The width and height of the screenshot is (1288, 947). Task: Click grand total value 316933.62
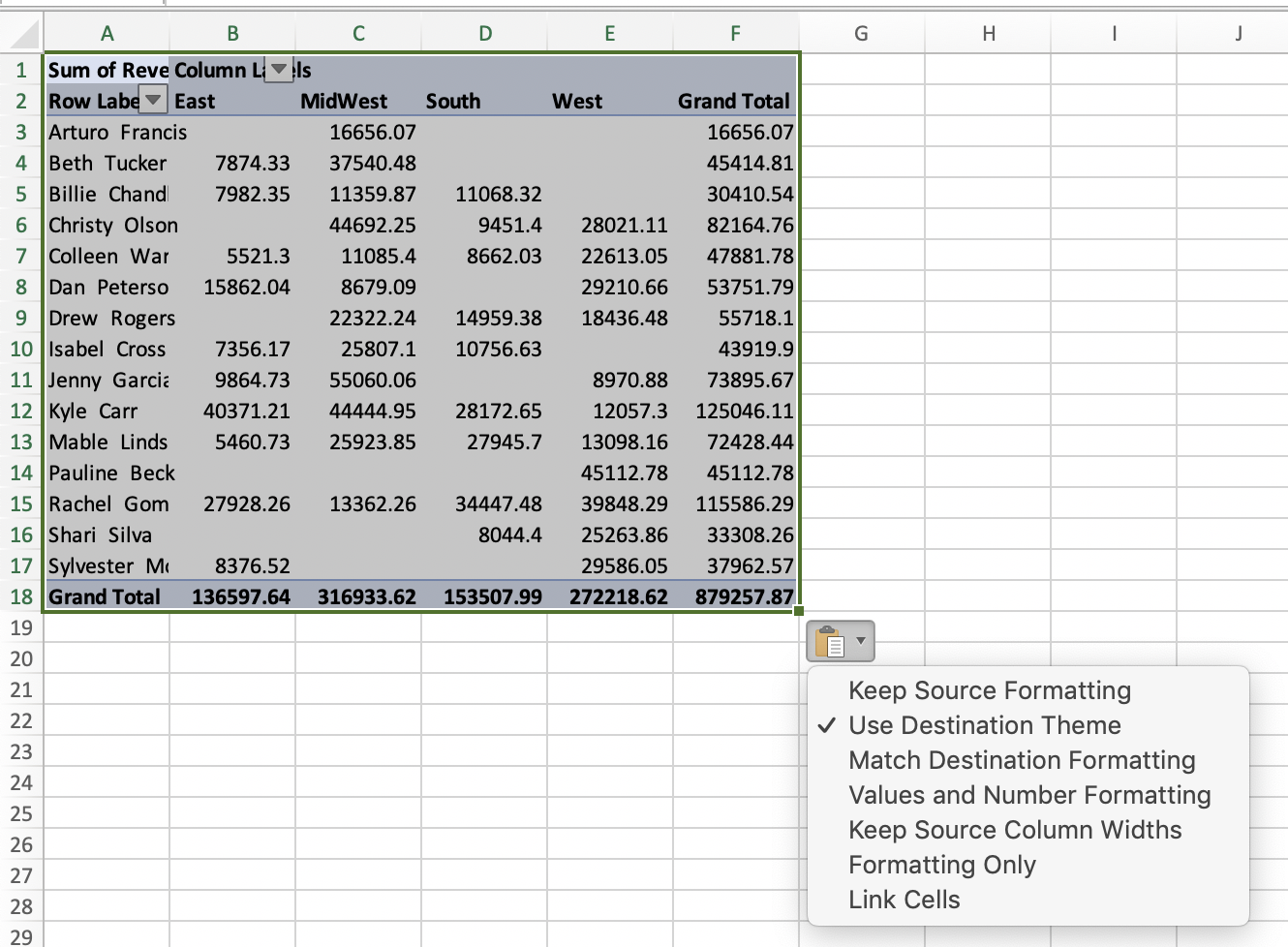click(358, 596)
